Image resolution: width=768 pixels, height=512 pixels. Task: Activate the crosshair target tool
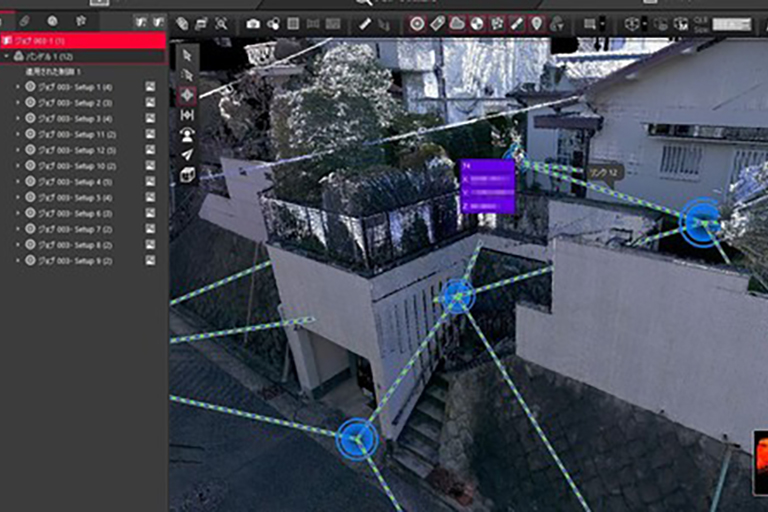pos(186,95)
